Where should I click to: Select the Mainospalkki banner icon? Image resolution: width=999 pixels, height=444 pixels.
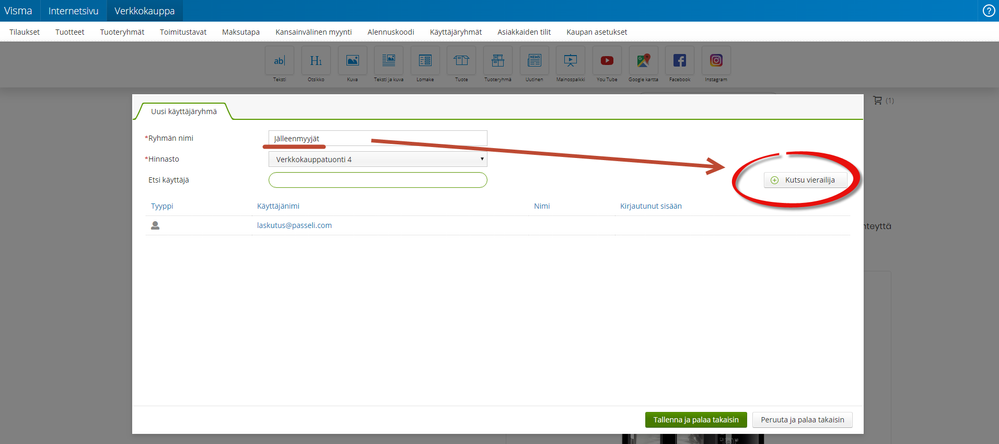coord(570,61)
